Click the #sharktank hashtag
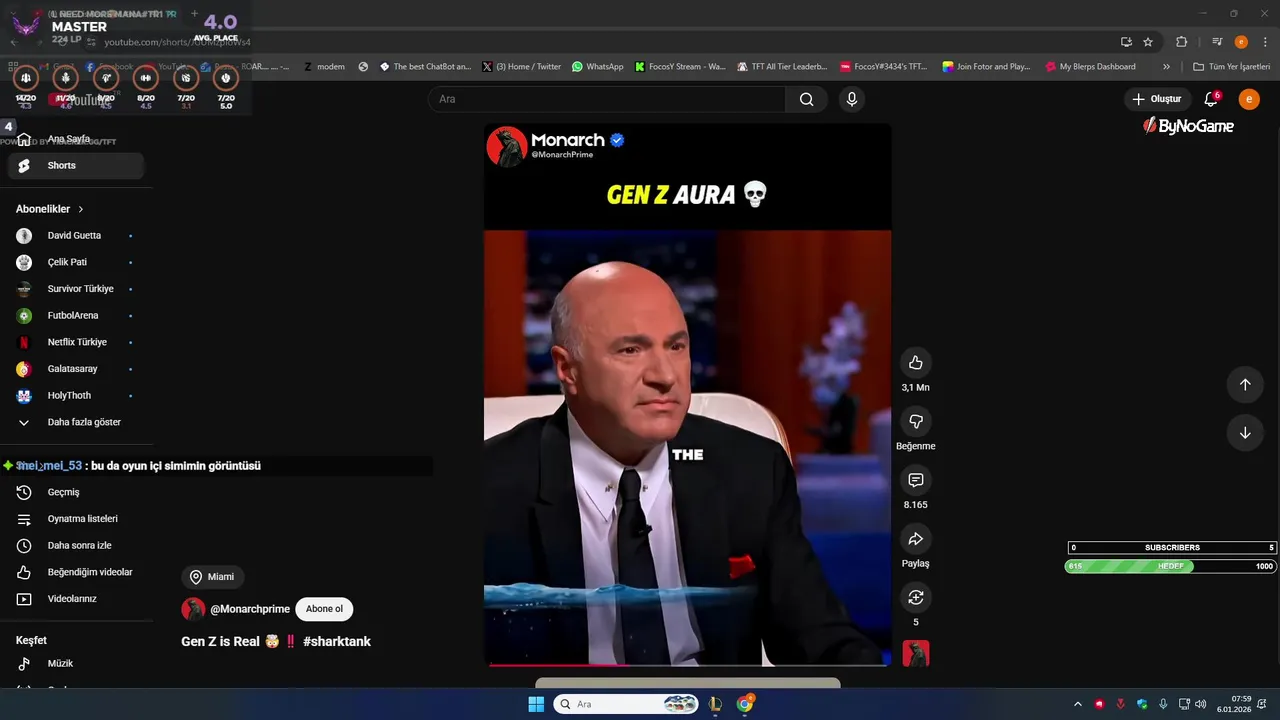1280x720 pixels. tap(337, 642)
